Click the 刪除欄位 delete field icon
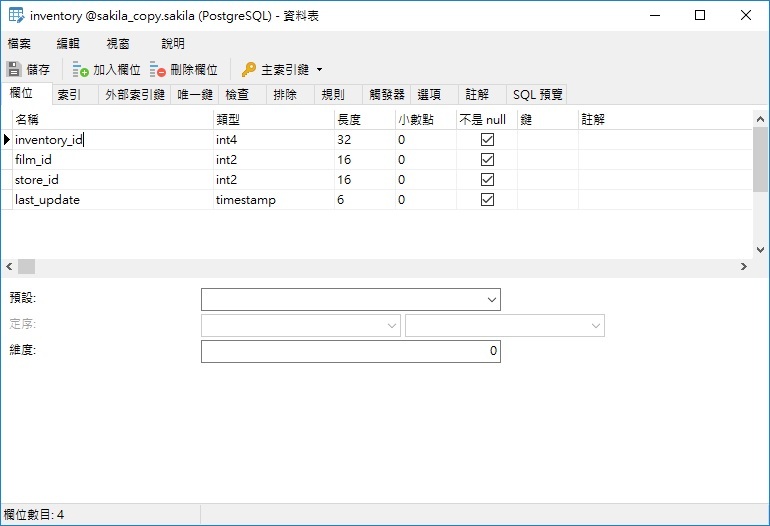The height and width of the screenshot is (526, 770). click(x=157, y=69)
